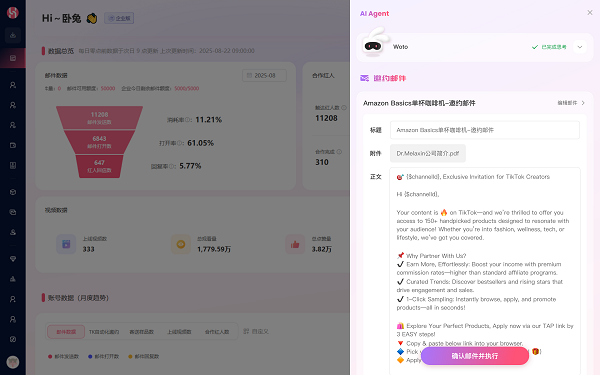Open 编辑邮件 with the right chevron
Image resolution: width=600 pixels, height=375 pixels.
571,103
